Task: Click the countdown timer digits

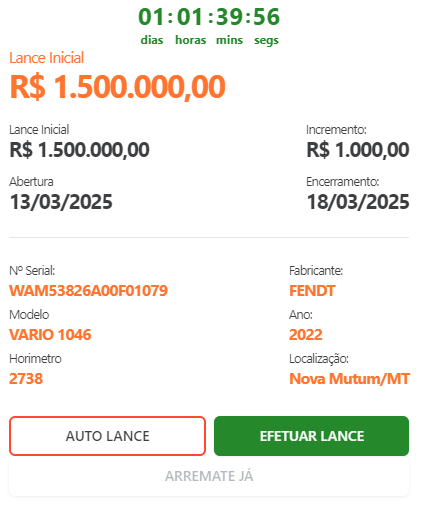Action: point(209,17)
